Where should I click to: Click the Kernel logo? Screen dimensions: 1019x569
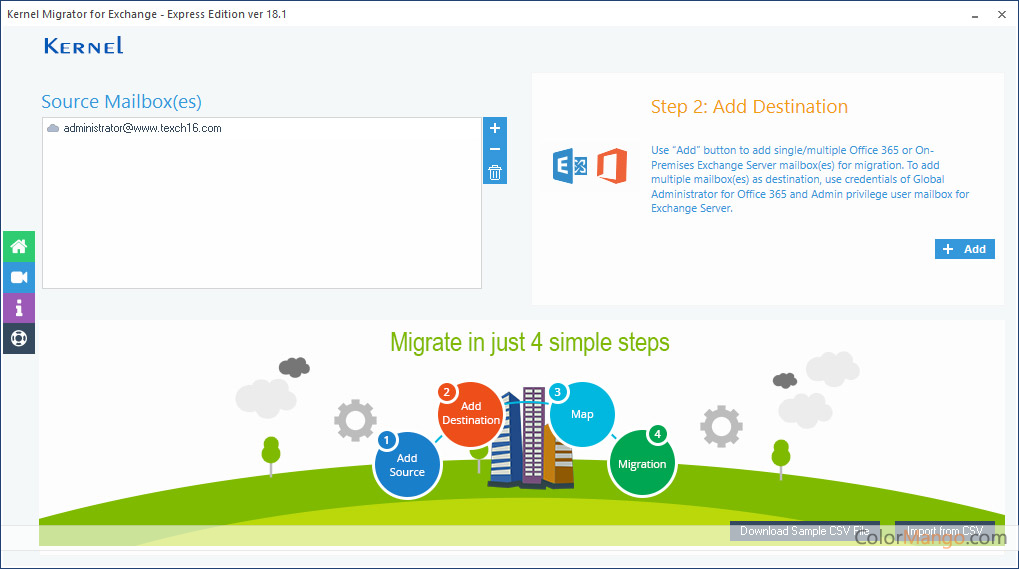[83, 46]
